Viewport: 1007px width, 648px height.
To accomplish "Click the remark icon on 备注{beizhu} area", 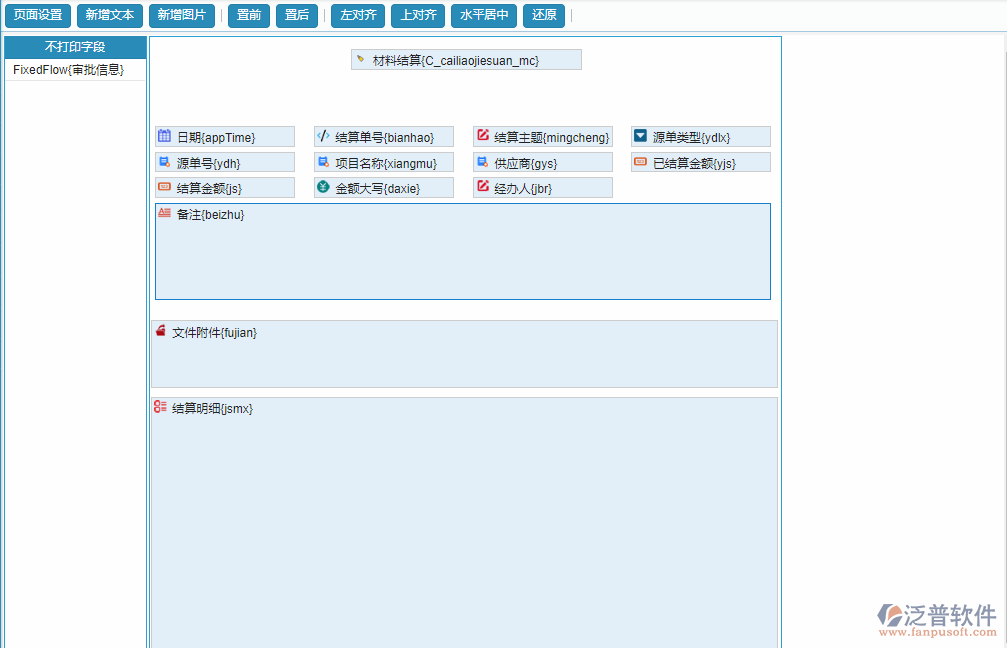I will (162, 213).
